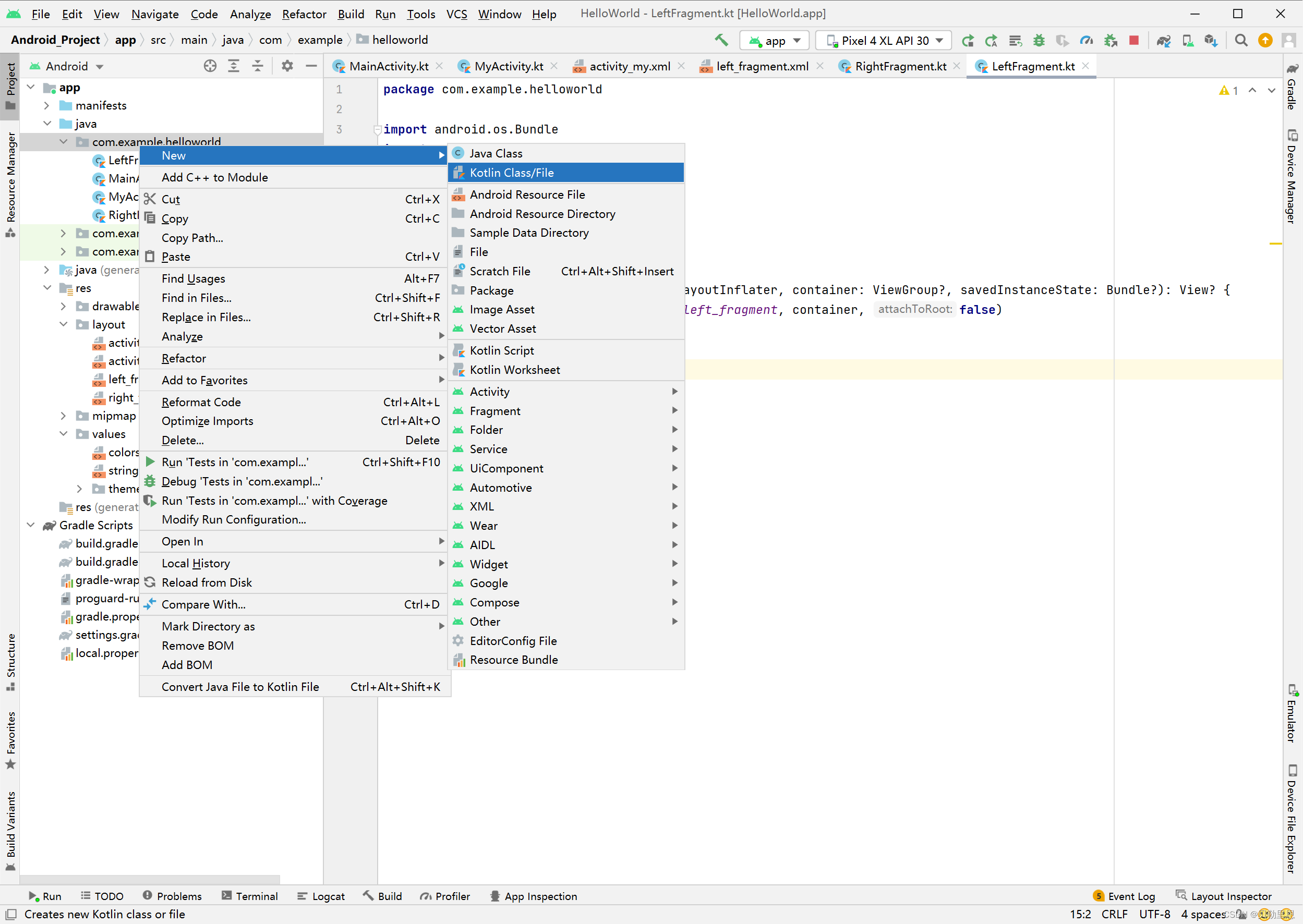The height and width of the screenshot is (924, 1303).
Task: Select Kotlin Class/File in New submenu
Action: point(511,173)
